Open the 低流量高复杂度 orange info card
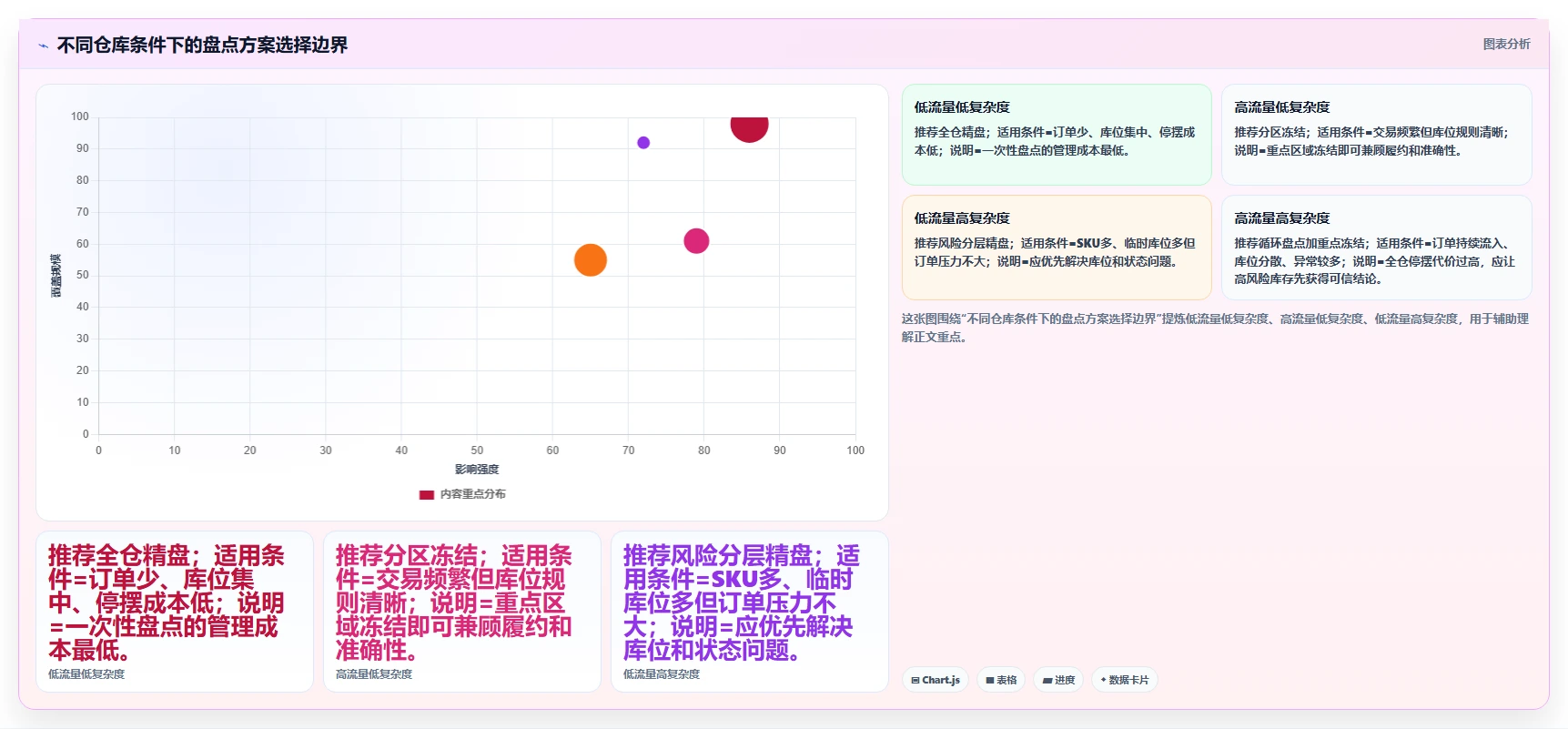1568x729 pixels. pos(1057,248)
